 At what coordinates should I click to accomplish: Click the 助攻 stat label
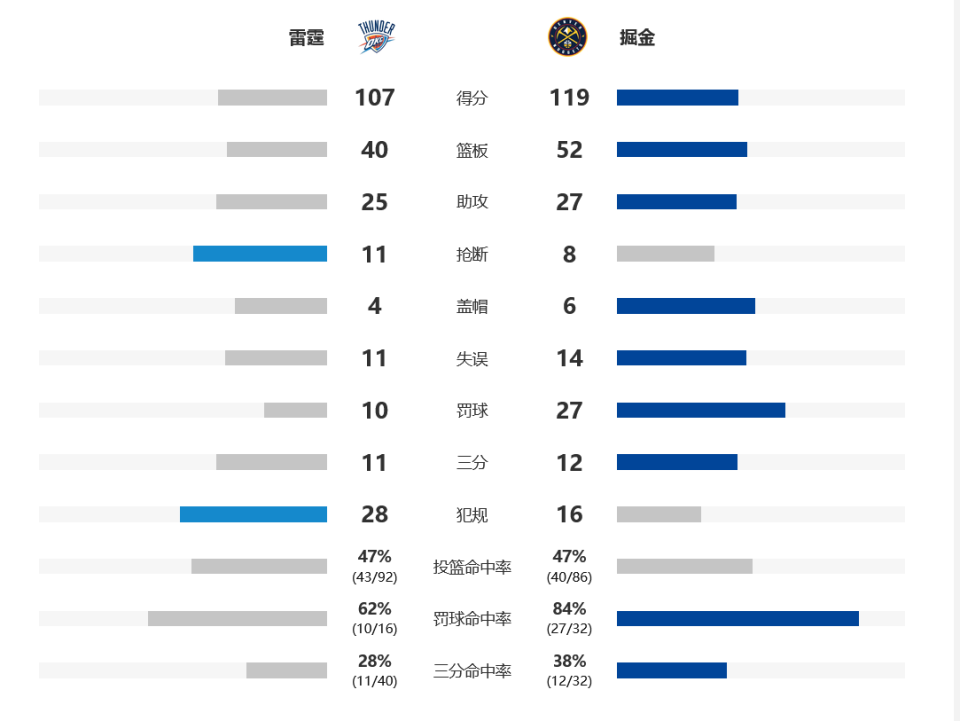point(472,202)
